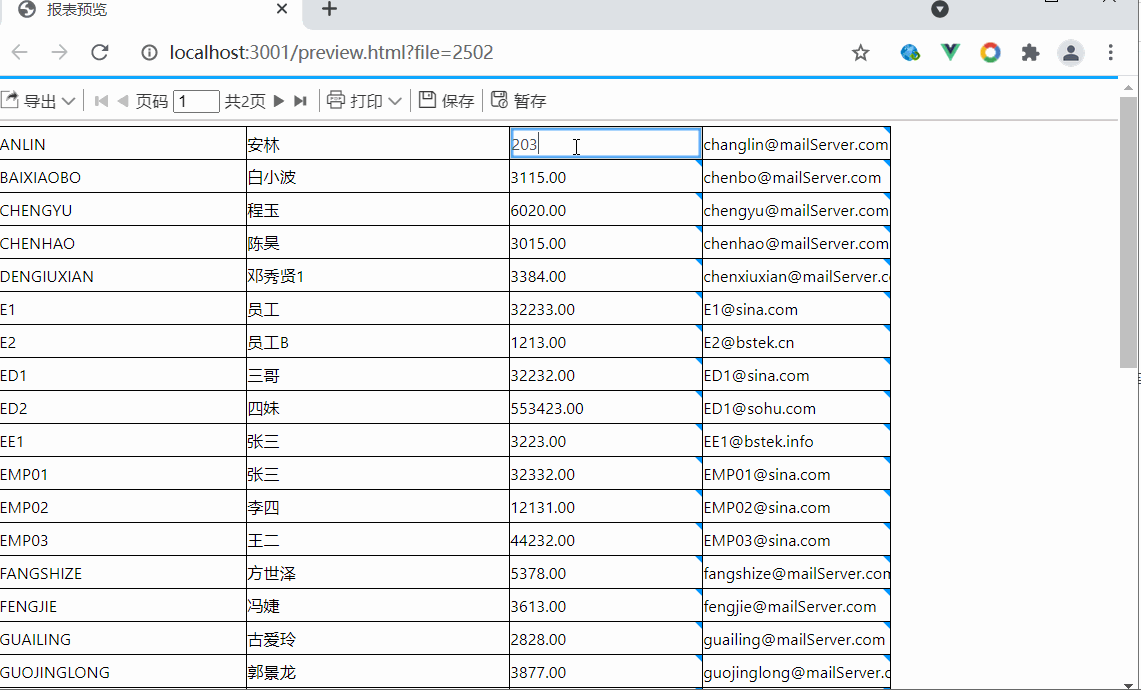This screenshot has width=1141, height=690.
Task: Click the scrollbar up arrow
Action: coord(1127,86)
